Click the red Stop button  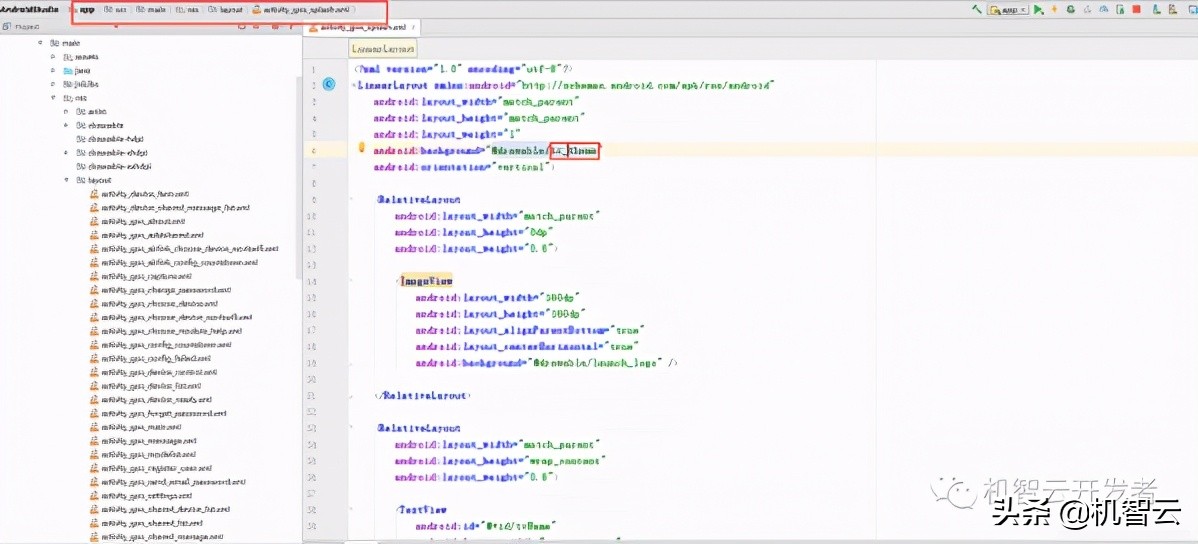tap(1136, 9)
